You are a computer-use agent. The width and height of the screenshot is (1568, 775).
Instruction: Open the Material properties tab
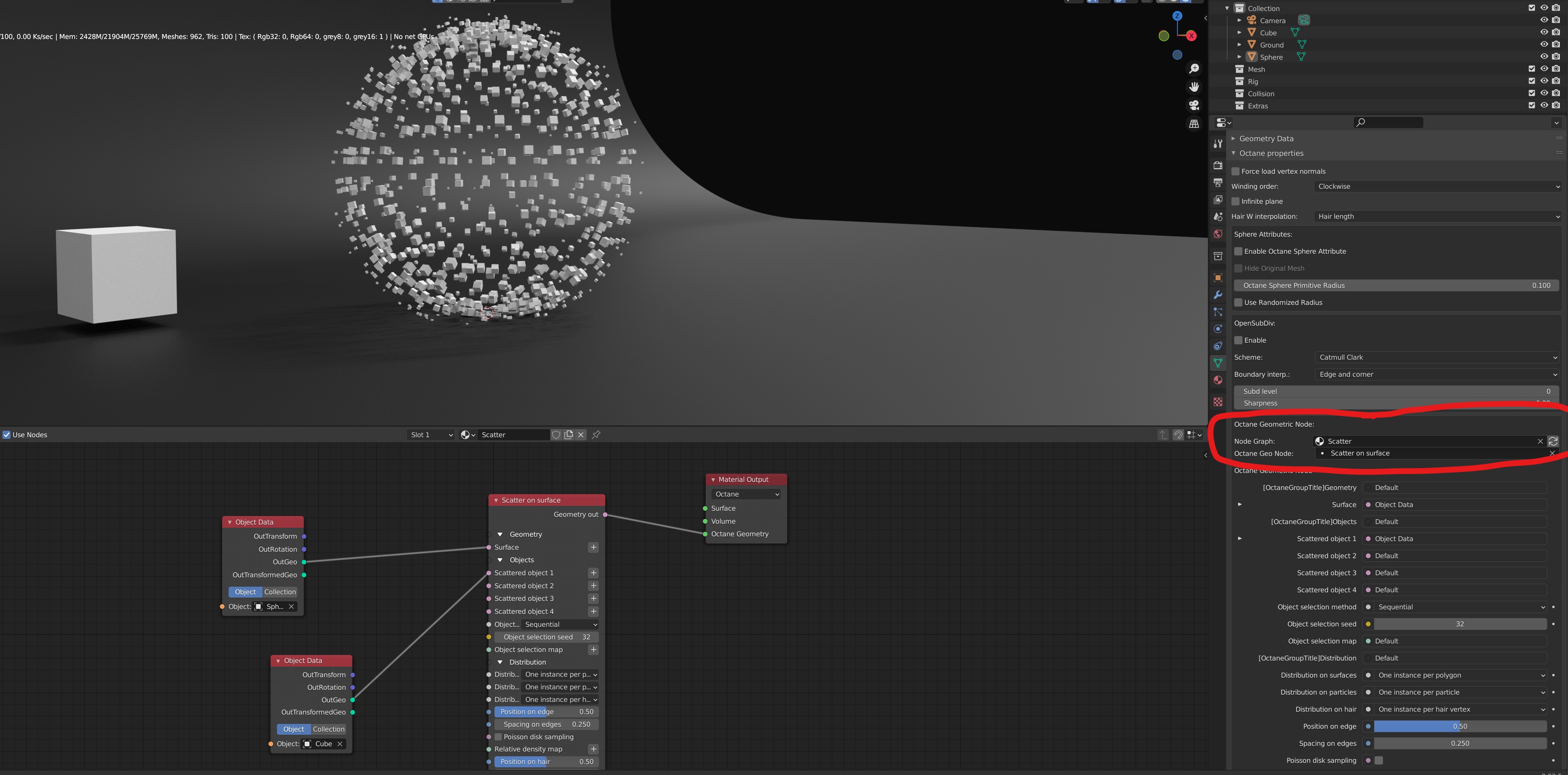pyautogui.click(x=1217, y=380)
